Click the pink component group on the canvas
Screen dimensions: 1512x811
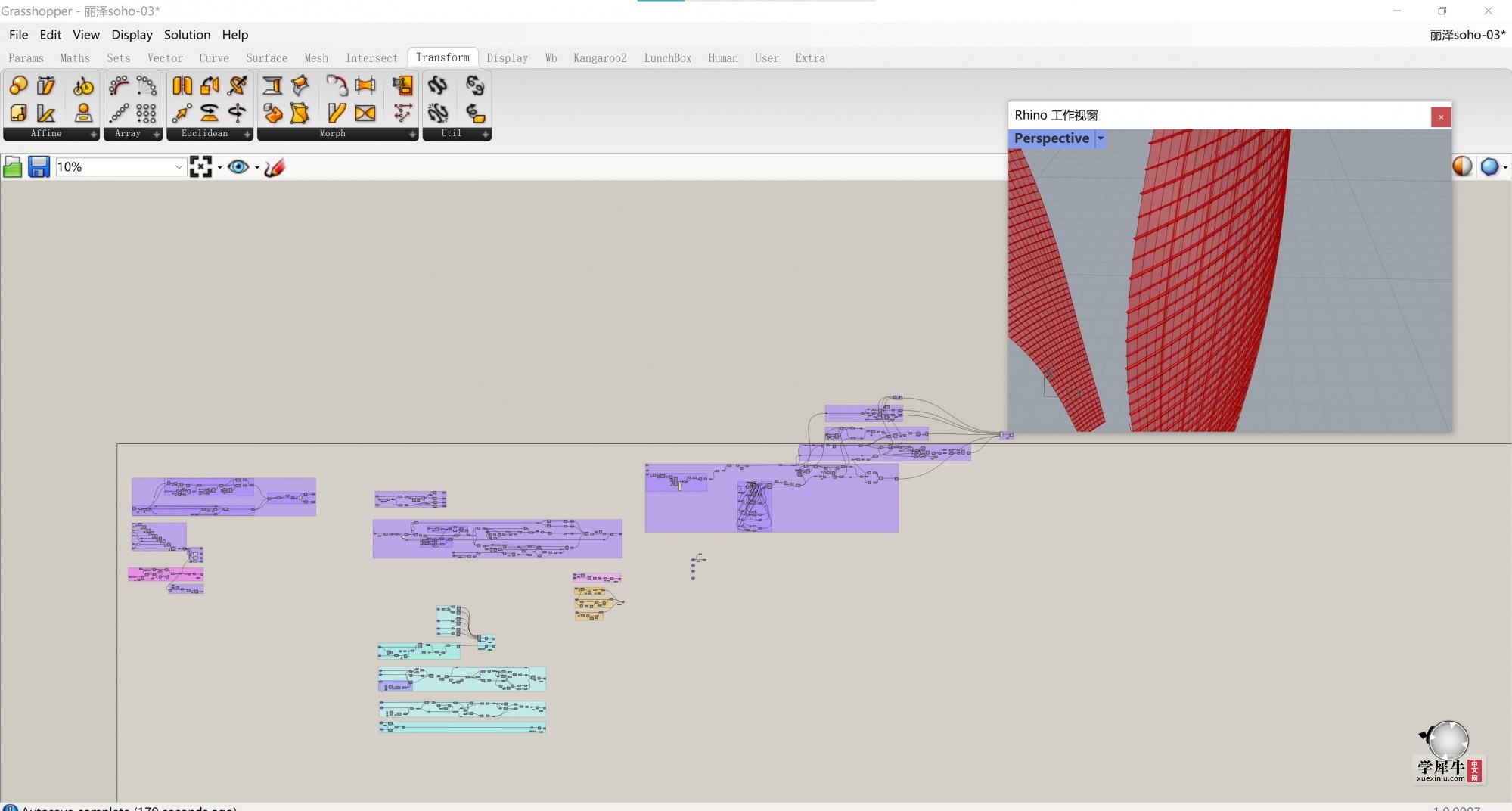pos(166,574)
